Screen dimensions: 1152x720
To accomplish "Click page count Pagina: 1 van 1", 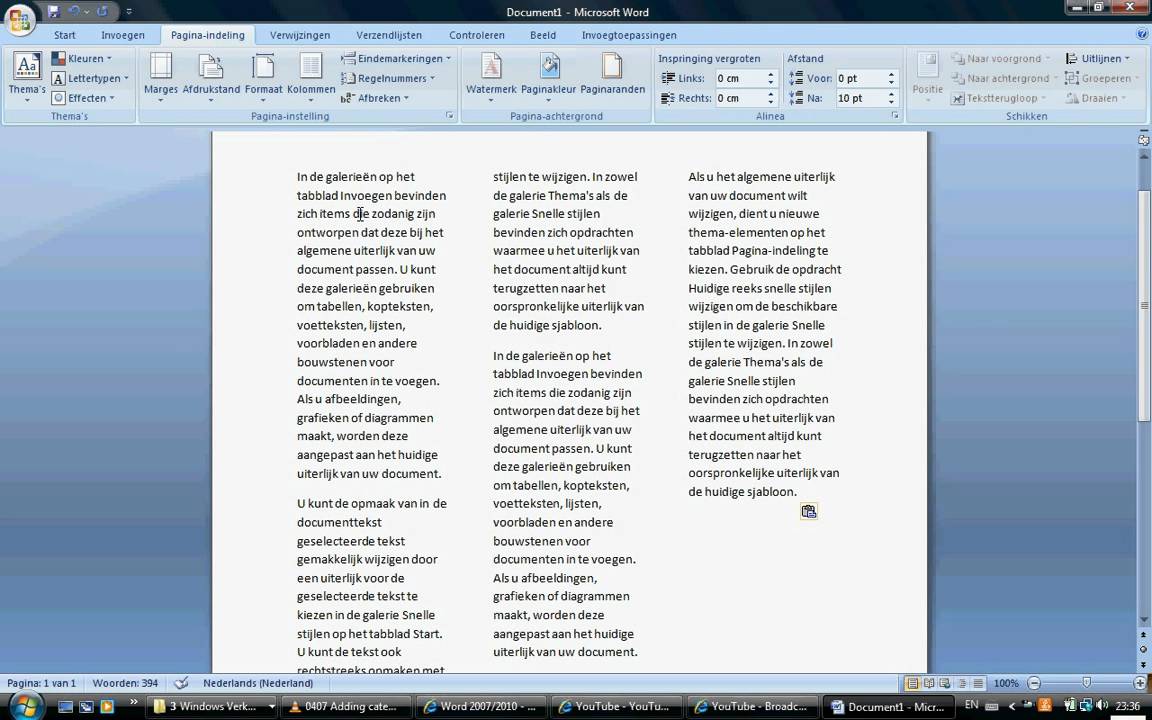I will (41, 683).
